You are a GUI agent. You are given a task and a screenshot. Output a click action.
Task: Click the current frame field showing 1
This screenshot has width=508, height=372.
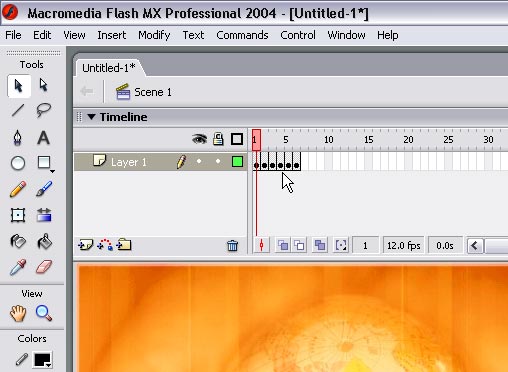coord(365,246)
